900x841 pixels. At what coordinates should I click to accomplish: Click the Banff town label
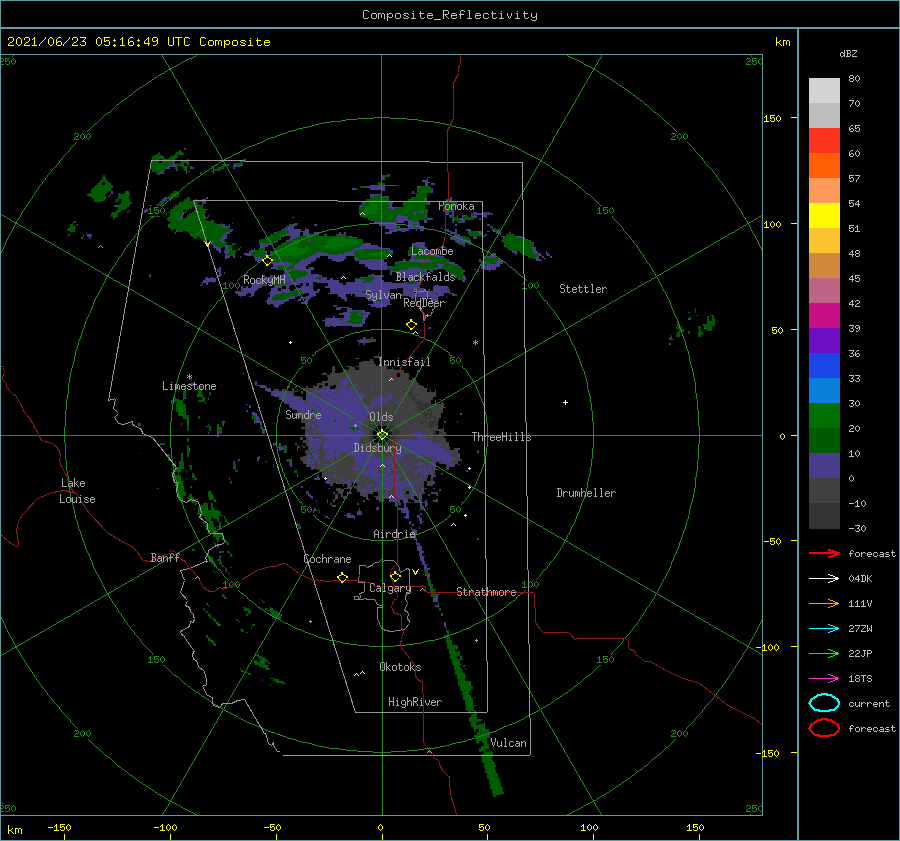coord(165,558)
